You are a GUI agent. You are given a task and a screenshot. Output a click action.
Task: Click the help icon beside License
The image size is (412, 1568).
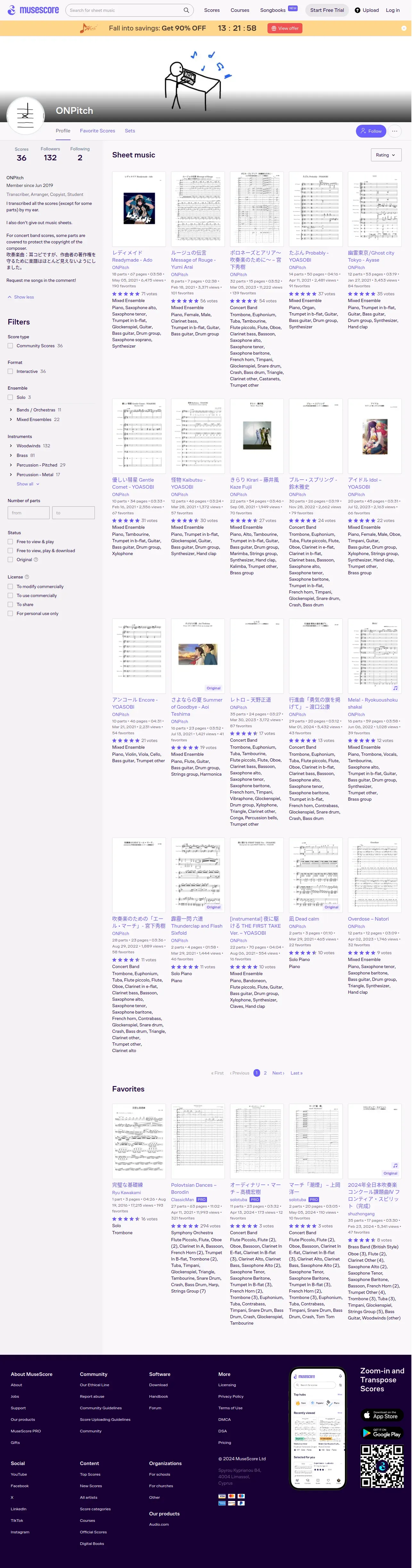(27, 577)
